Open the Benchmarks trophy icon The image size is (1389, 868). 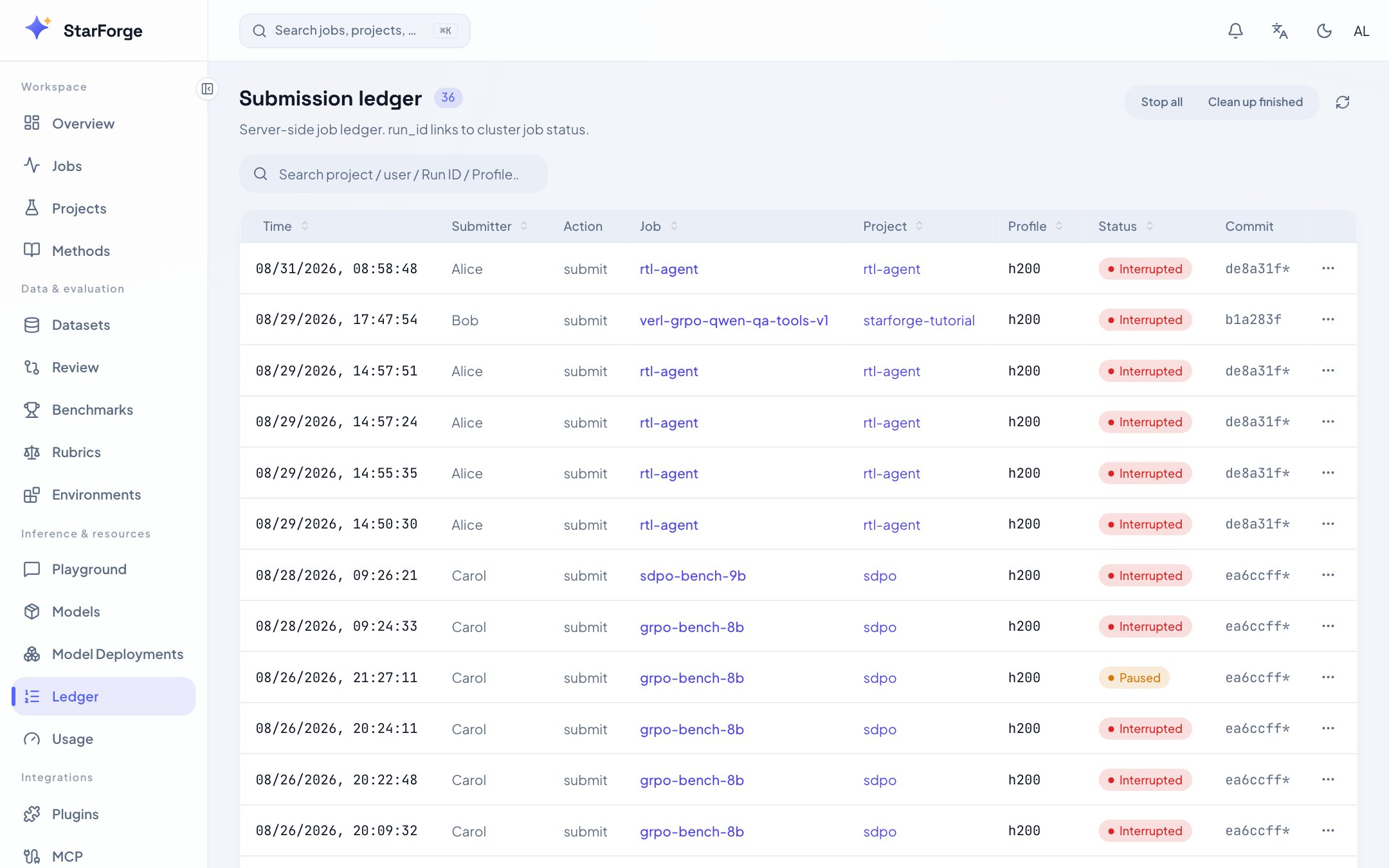32,410
